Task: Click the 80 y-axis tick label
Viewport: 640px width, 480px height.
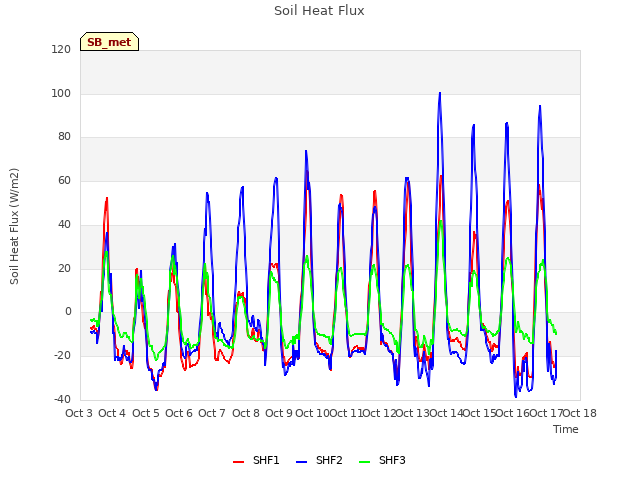Action: 64,137
